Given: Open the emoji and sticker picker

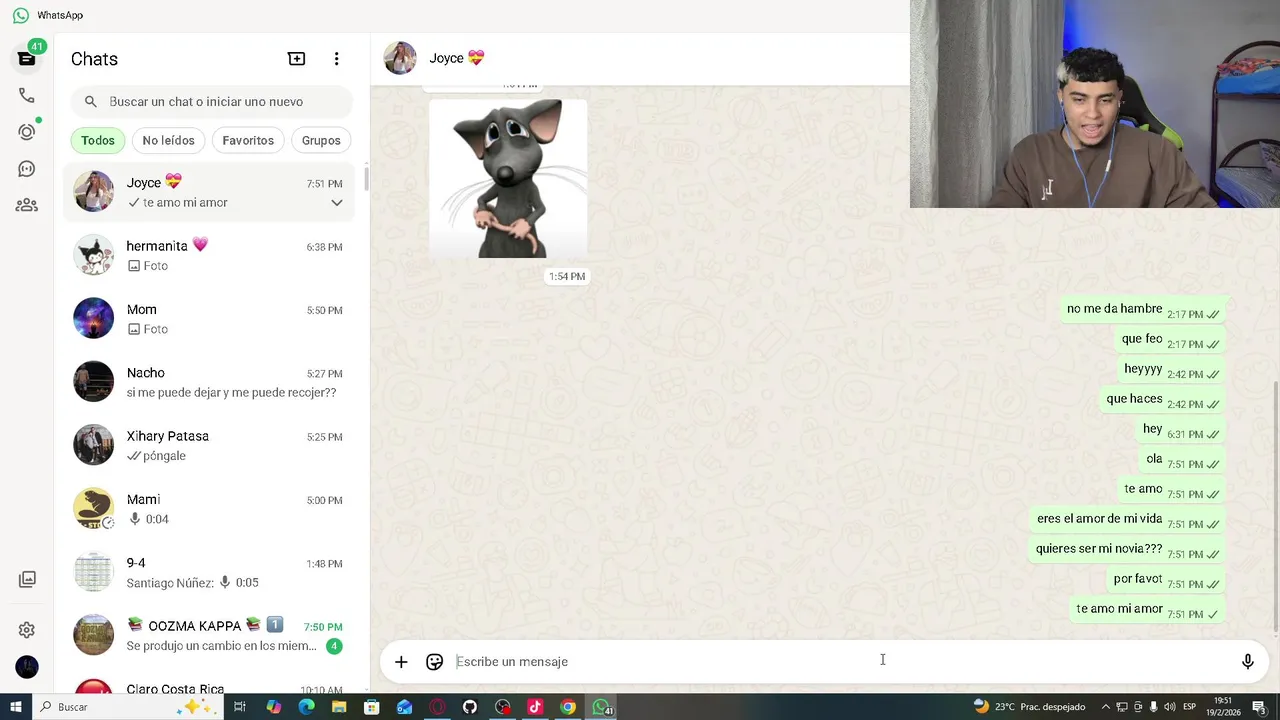Looking at the screenshot, I should (x=434, y=661).
